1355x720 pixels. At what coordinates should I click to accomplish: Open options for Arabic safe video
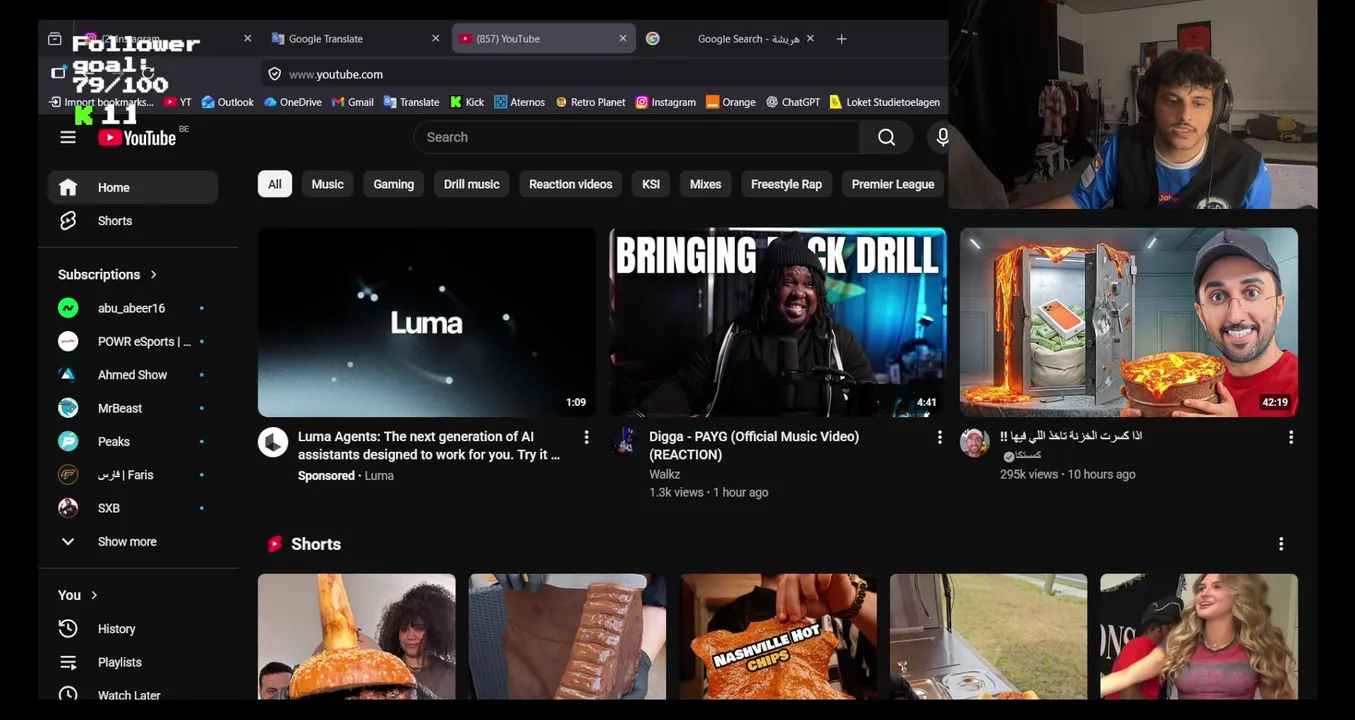click(1291, 437)
